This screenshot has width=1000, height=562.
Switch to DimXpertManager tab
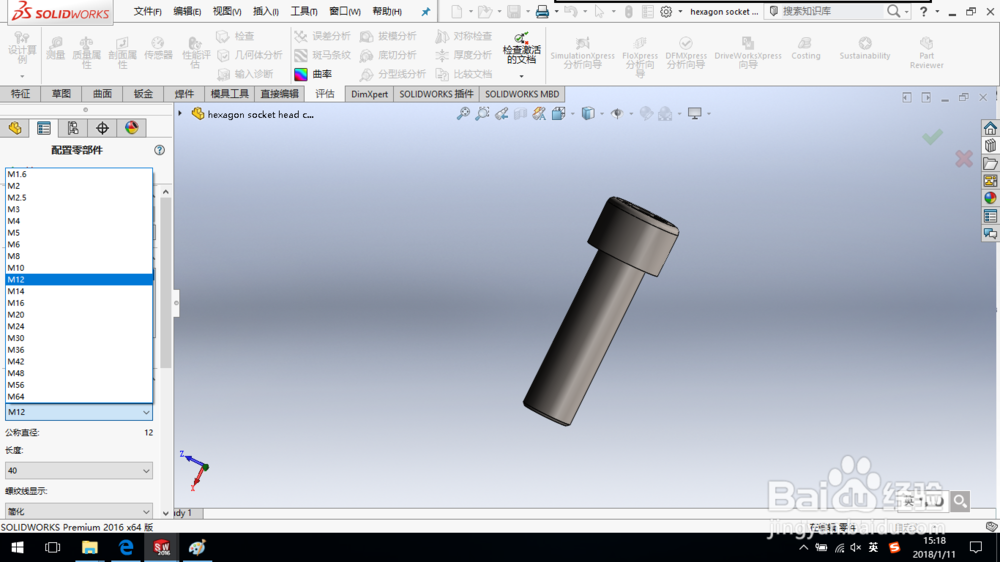coord(102,128)
